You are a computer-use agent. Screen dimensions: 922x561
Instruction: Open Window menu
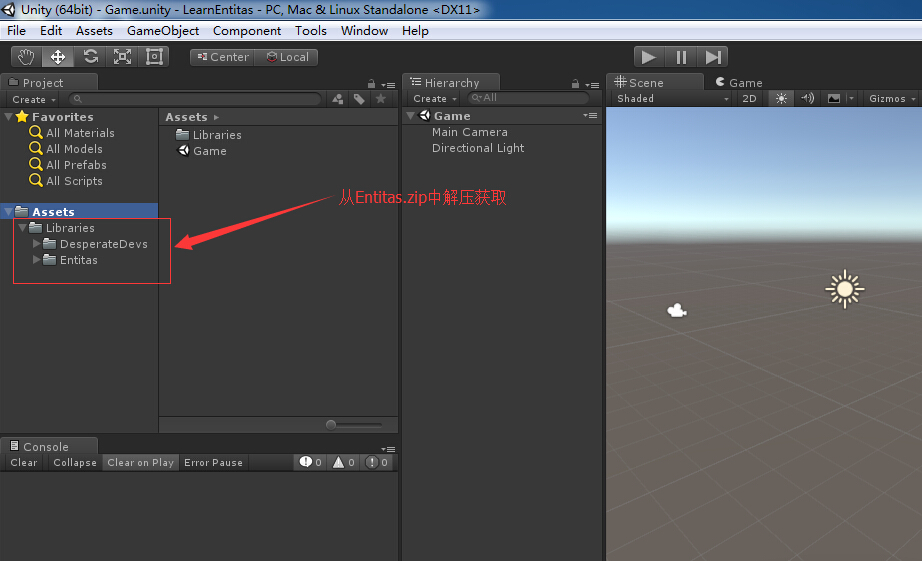(364, 31)
